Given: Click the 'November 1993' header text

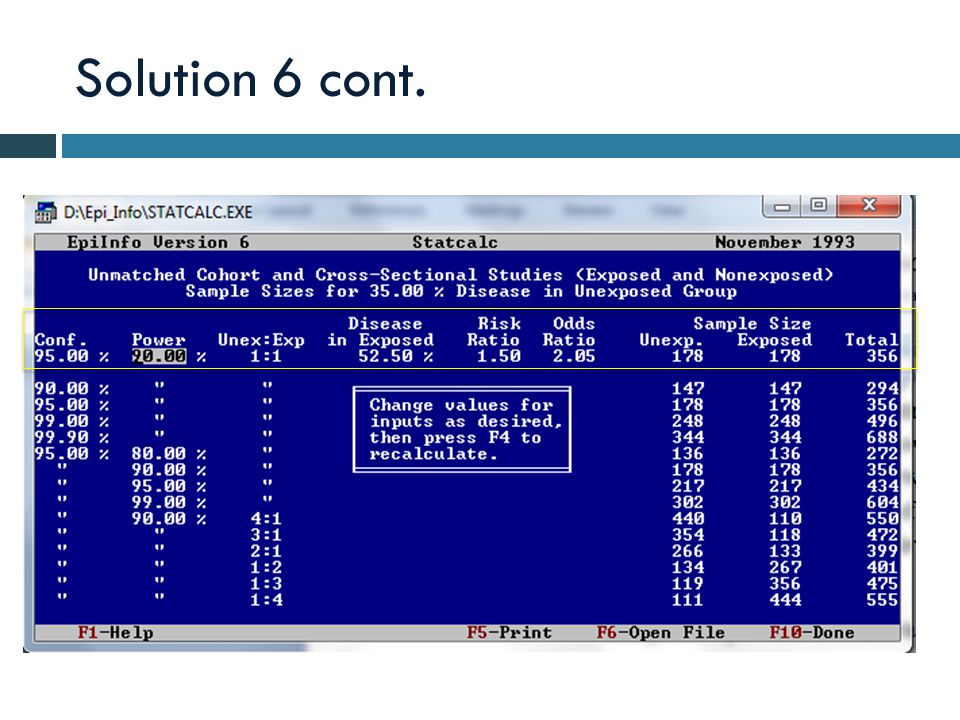Looking at the screenshot, I should pos(785,242).
